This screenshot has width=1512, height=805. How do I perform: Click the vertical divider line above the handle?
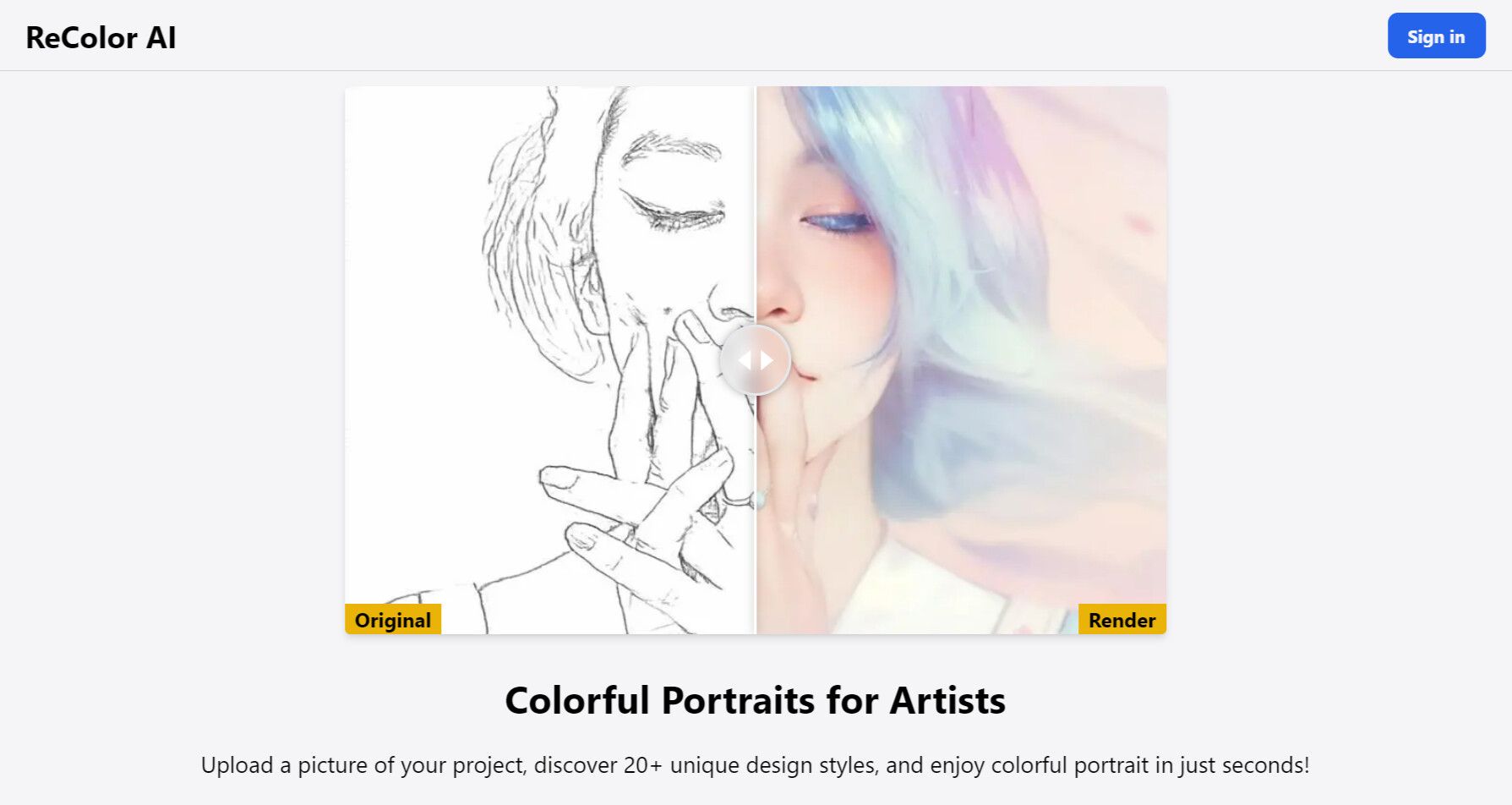[755, 203]
